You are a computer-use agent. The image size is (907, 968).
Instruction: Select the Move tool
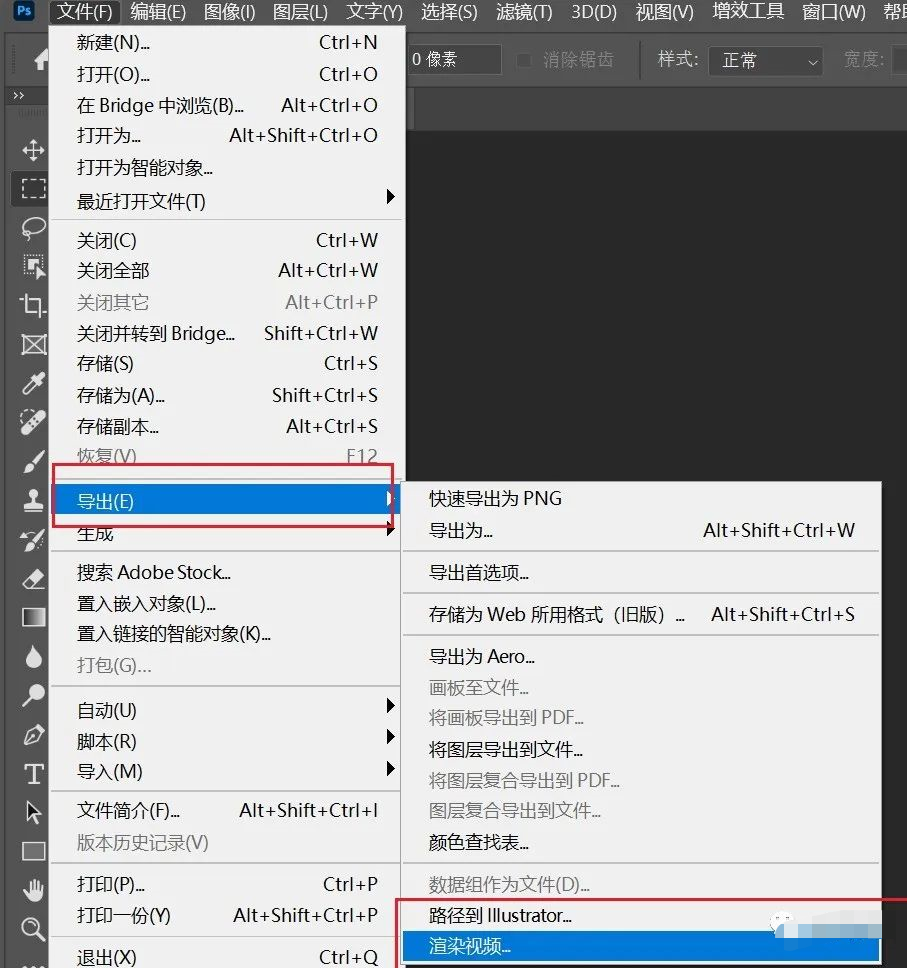pyautogui.click(x=33, y=150)
